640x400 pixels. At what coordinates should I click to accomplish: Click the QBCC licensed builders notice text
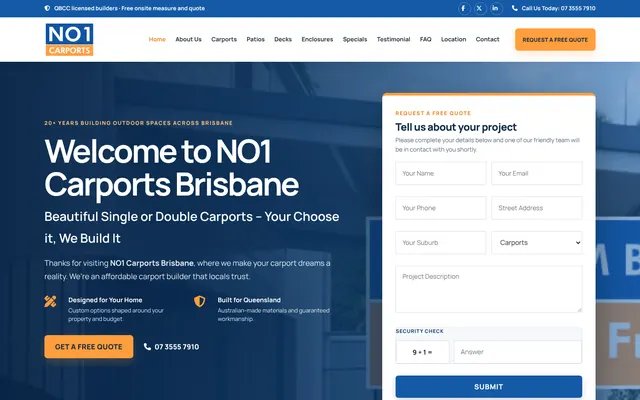tap(129, 8)
